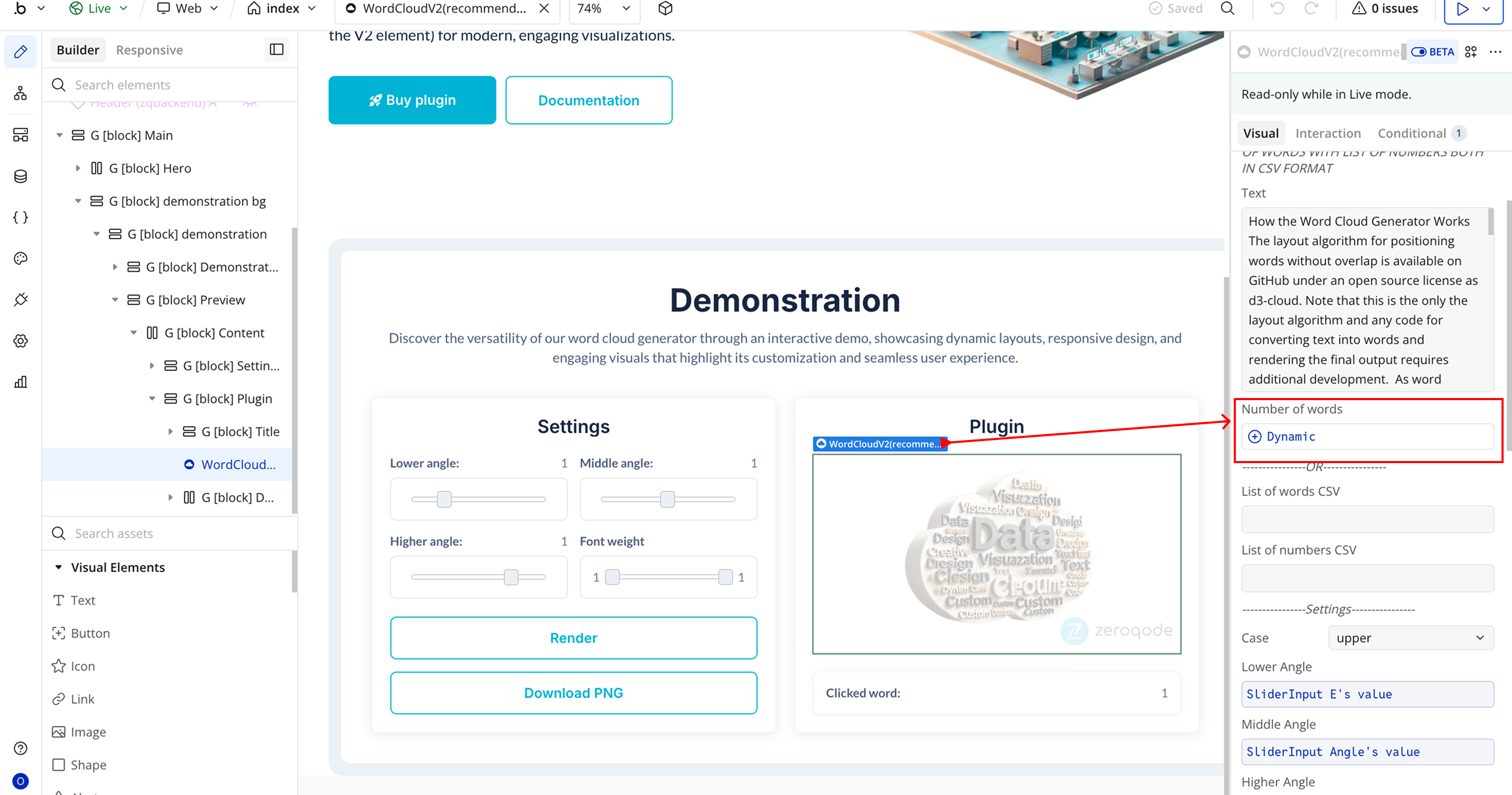Click the Lower angle slider handle
Viewport: 1512px width, 795px height.
click(444, 499)
